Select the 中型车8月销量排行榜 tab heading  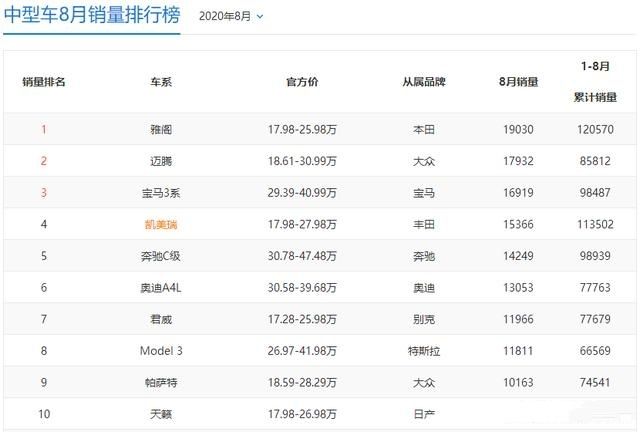pos(92,15)
